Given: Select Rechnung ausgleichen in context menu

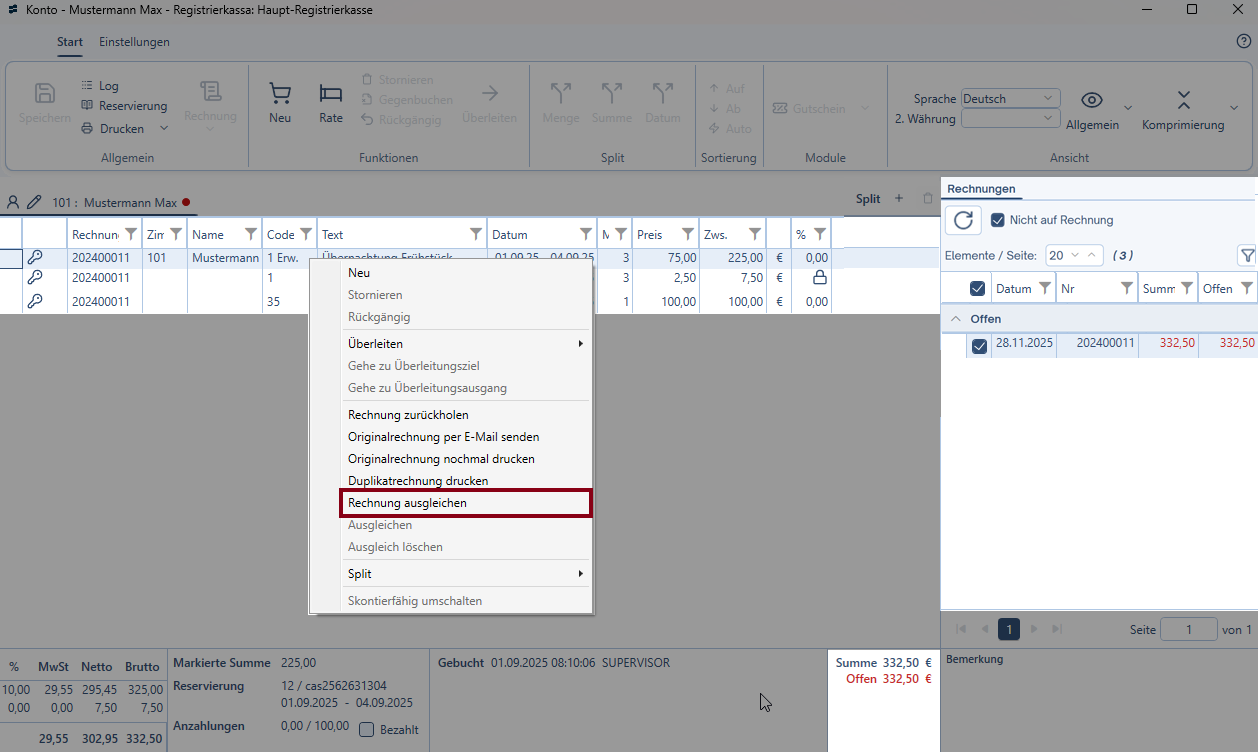Looking at the screenshot, I should [451, 503].
